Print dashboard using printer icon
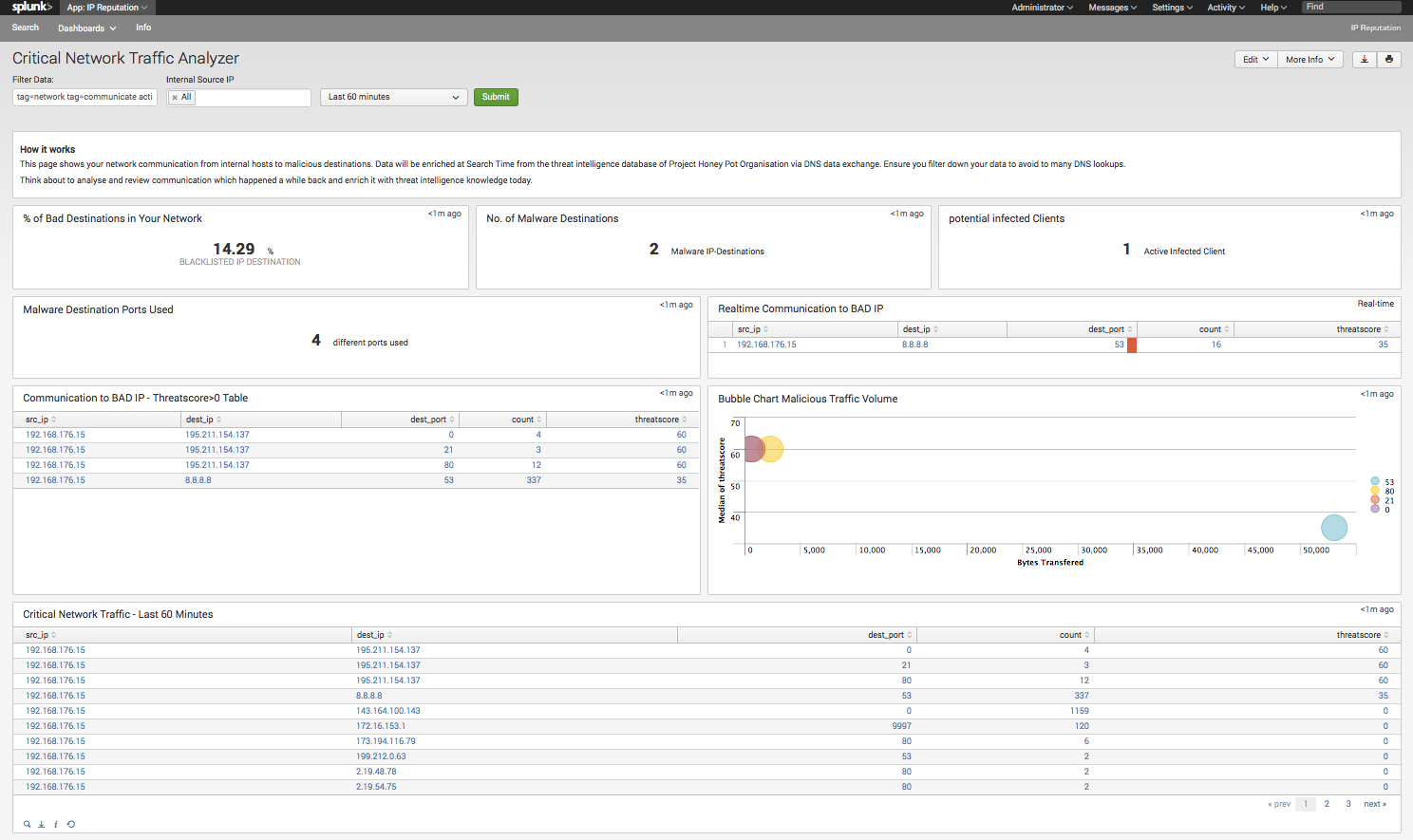The image size is (1413, 840). click(1389, 60)
